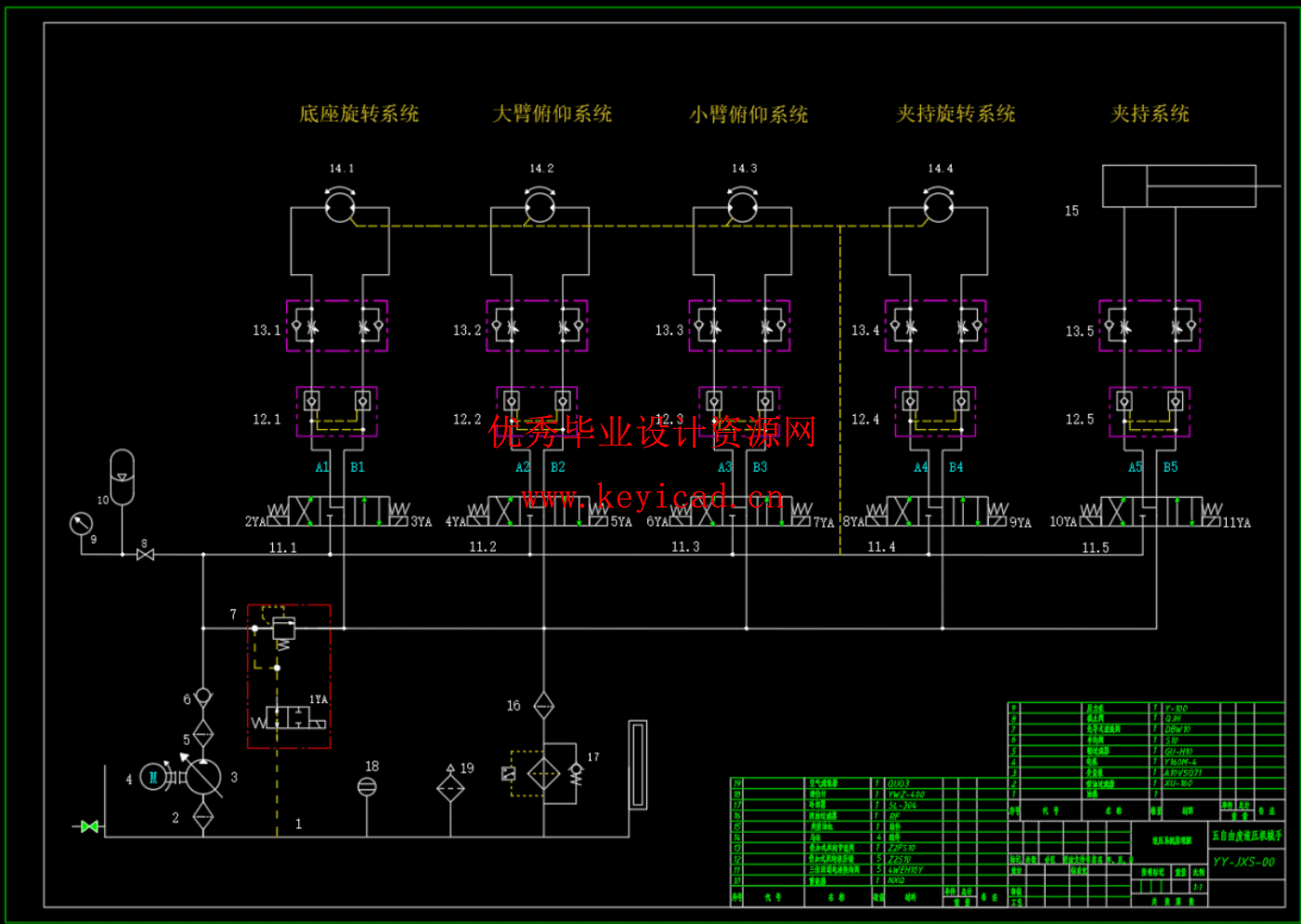Click the pressure gauge symbol 18
The width and height of the screenshot is (1301, 924).
(x=367, y=786)
